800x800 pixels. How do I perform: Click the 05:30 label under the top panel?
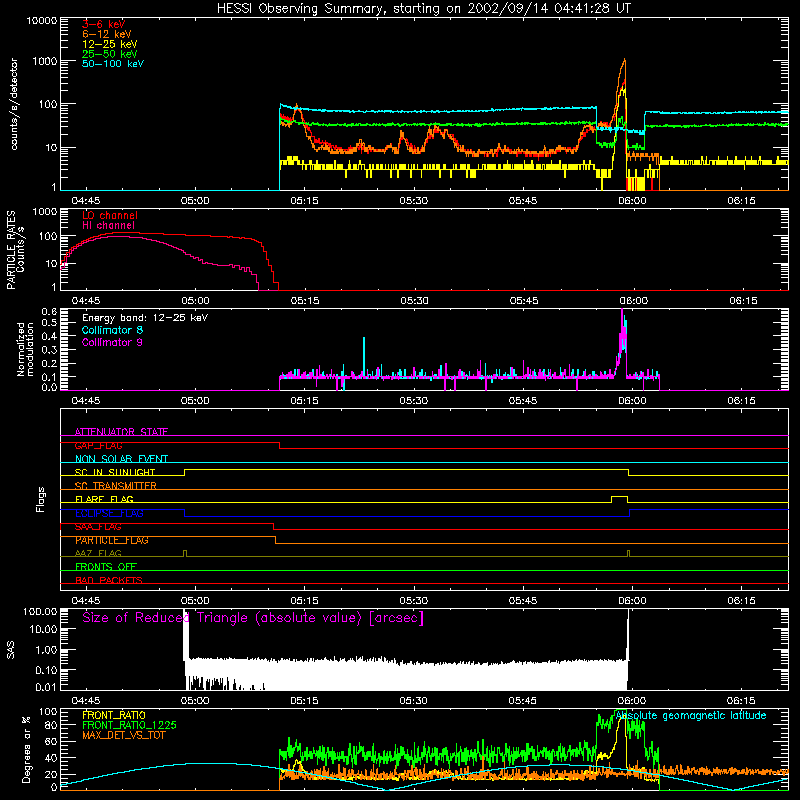(x=413, y=201)
